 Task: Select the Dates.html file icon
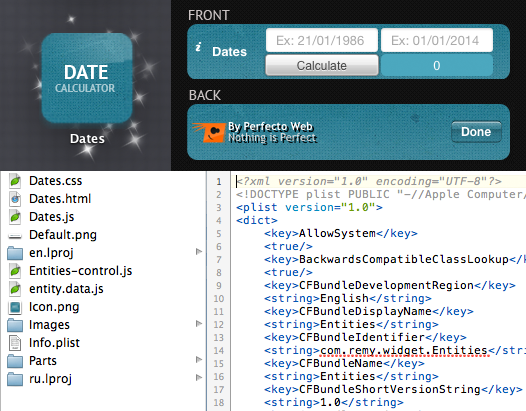(x=15, y=199)
